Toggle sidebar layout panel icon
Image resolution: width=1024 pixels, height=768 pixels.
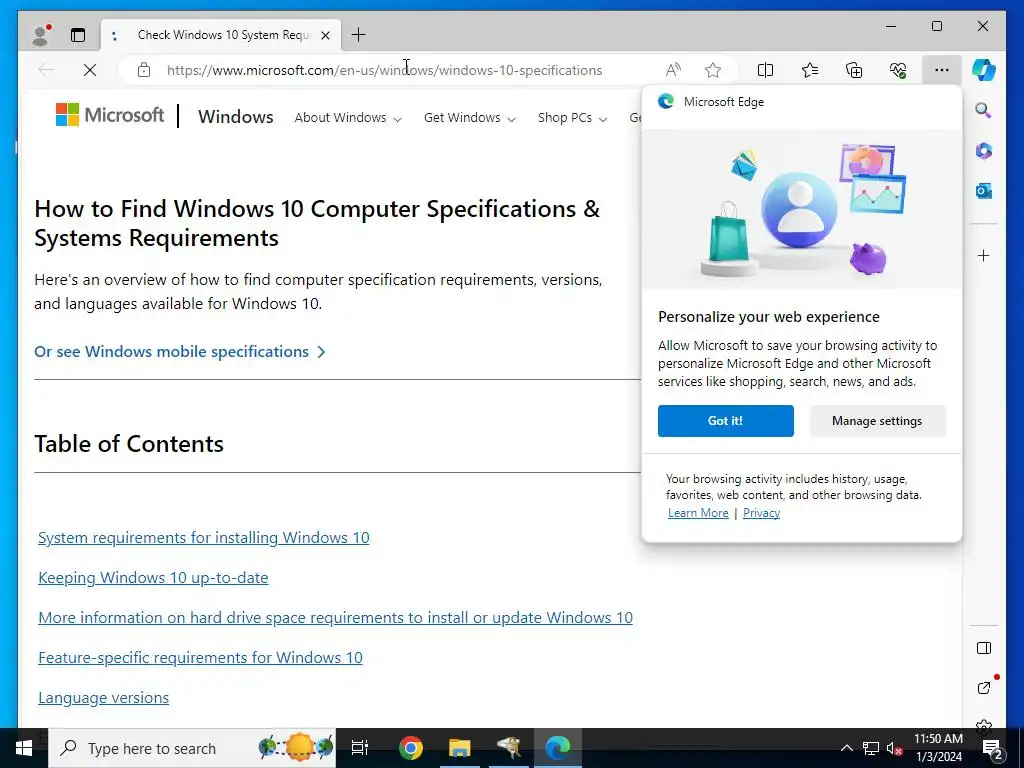click(x=984, y=648)
